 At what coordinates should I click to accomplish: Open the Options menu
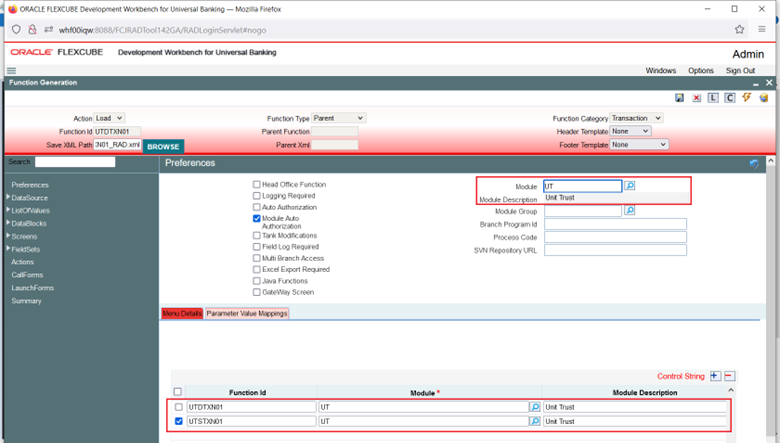(701, 71)
